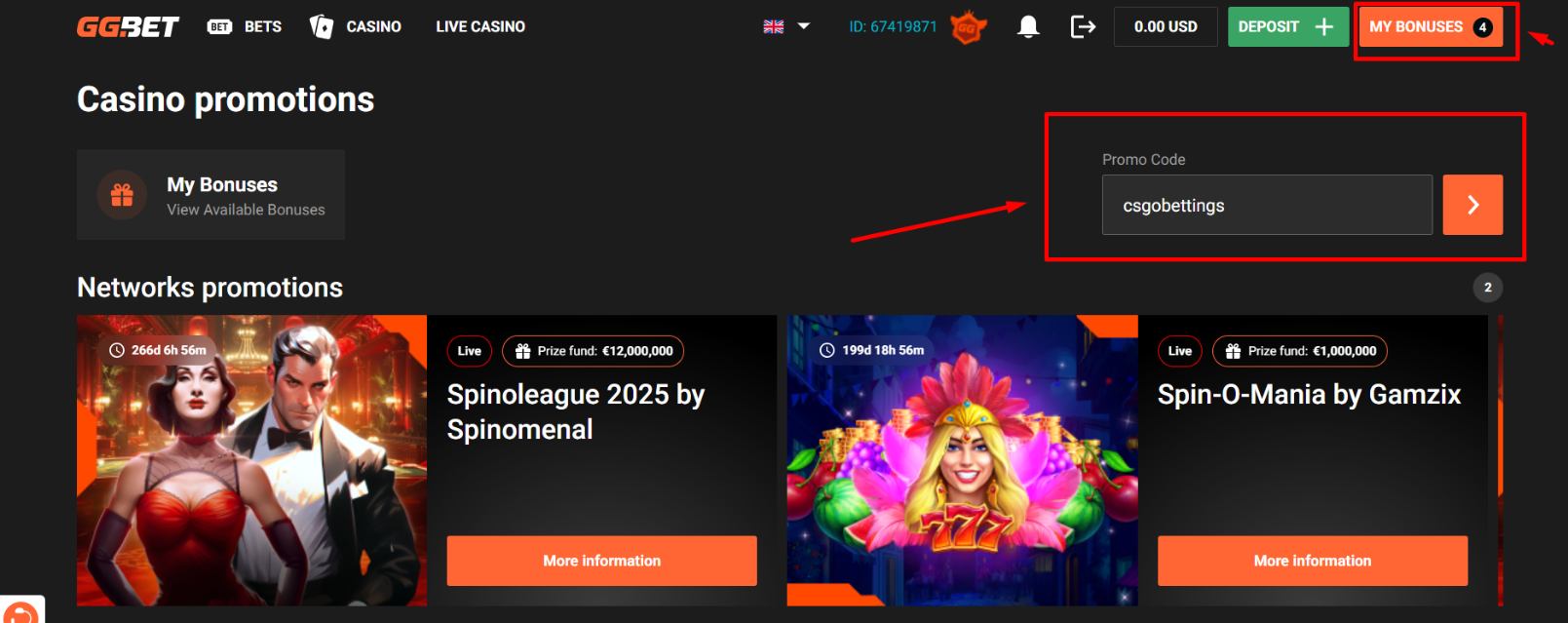The height and width of the screenshot is (623, 1568).
Task: Click the Spin-O-Mania promotion image
Action: click(962, 460)
